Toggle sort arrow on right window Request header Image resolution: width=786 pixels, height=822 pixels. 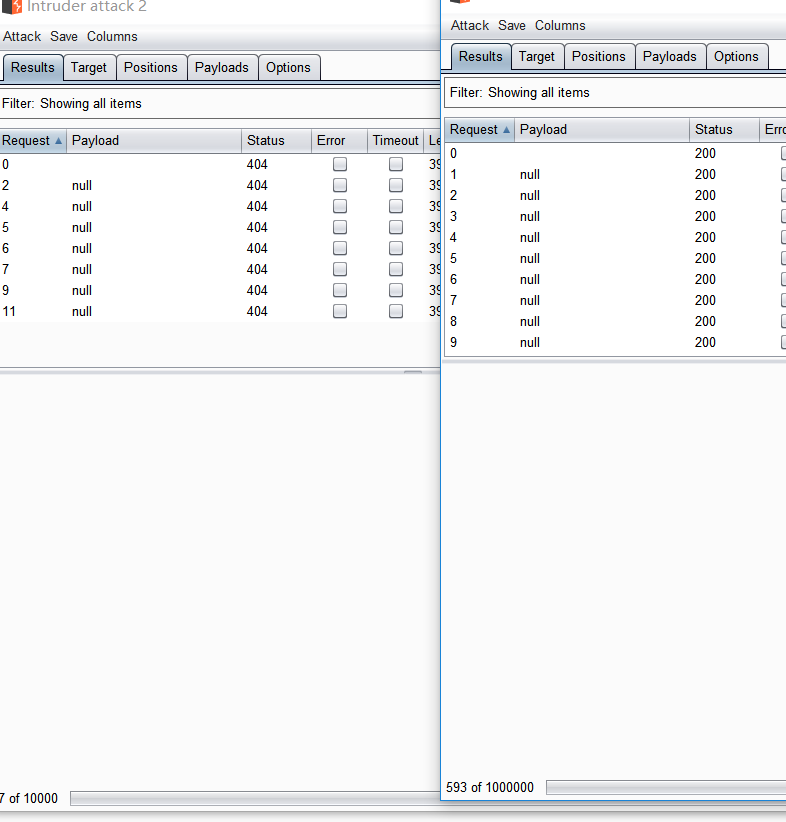(x=507, y=129)
